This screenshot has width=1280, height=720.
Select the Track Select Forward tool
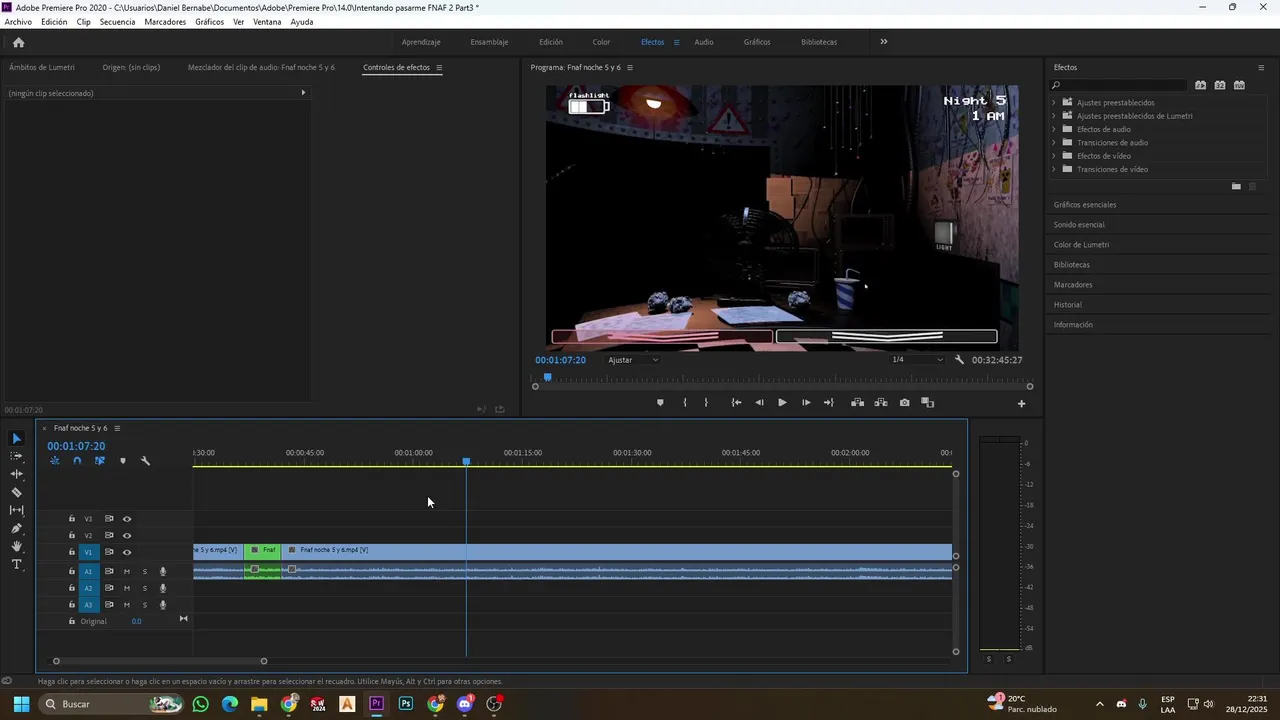16,456
